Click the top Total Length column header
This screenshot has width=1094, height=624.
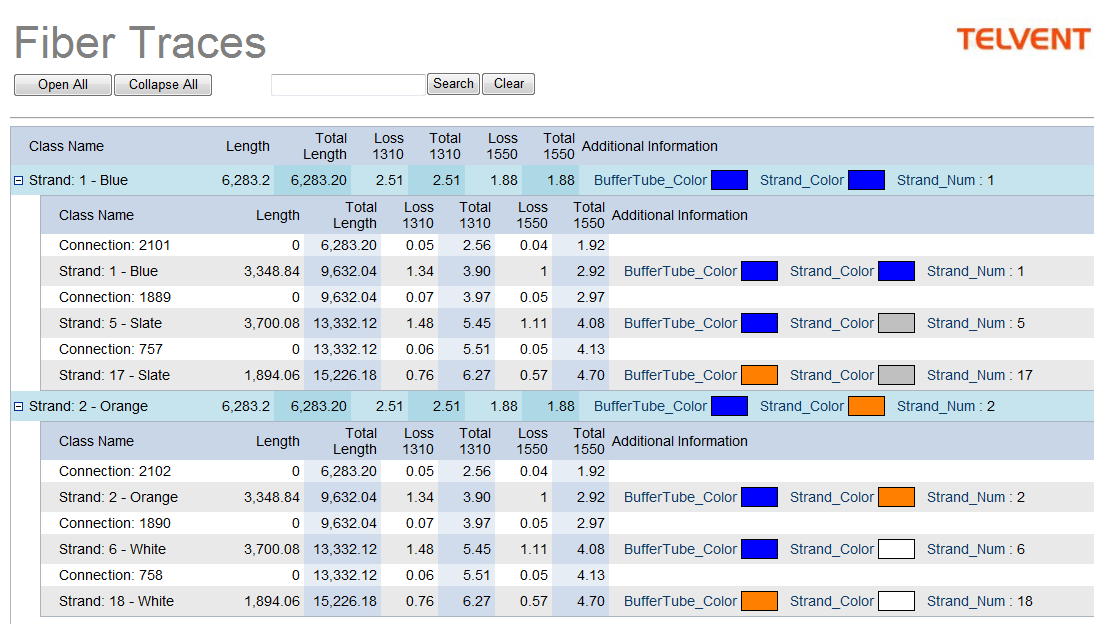coord(324,146)
